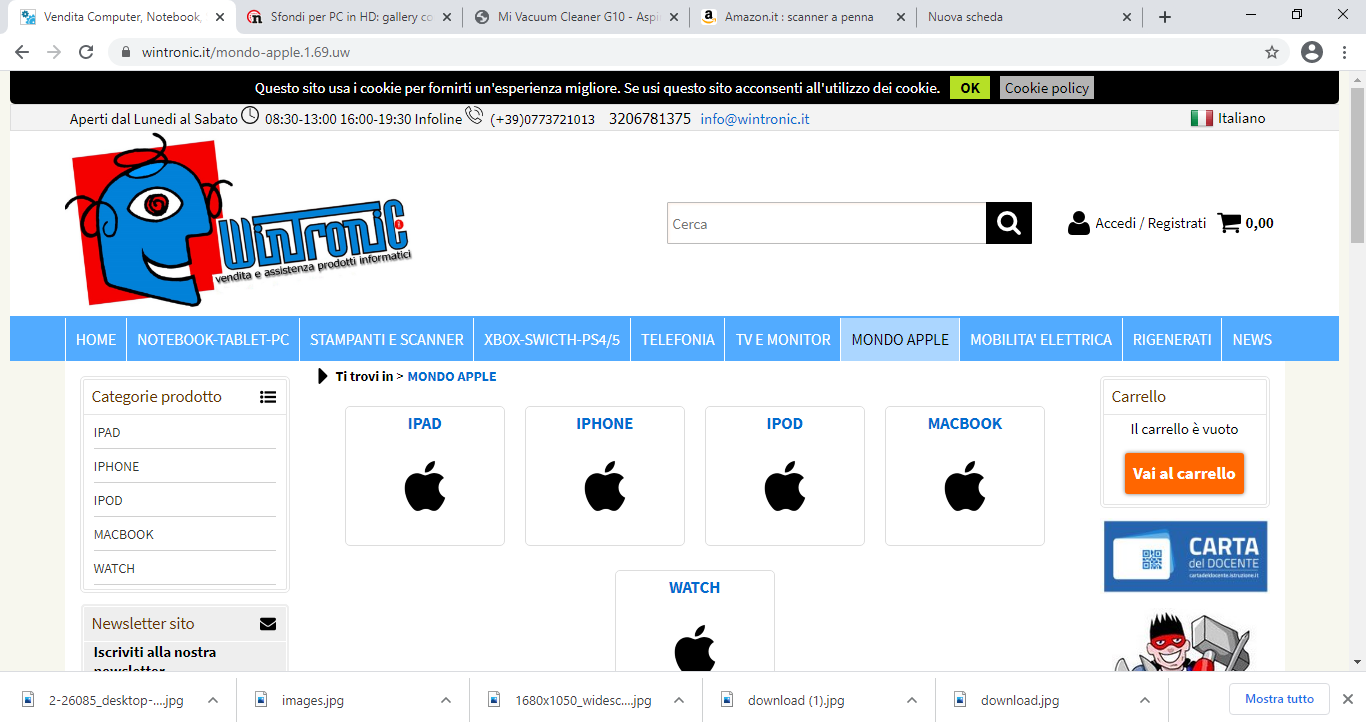This screenshot has width=1366, height=728.
Task: Click the user account silhouette icon
Action: point(1079,223)
